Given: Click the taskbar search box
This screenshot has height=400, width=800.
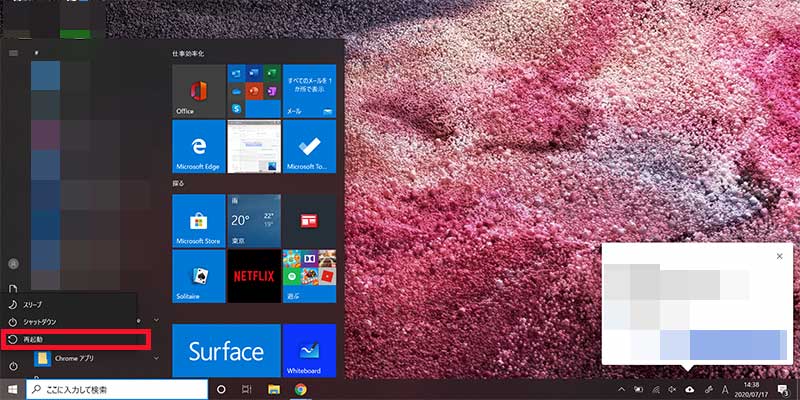Looking at the screenshot, I should [116, 389].
